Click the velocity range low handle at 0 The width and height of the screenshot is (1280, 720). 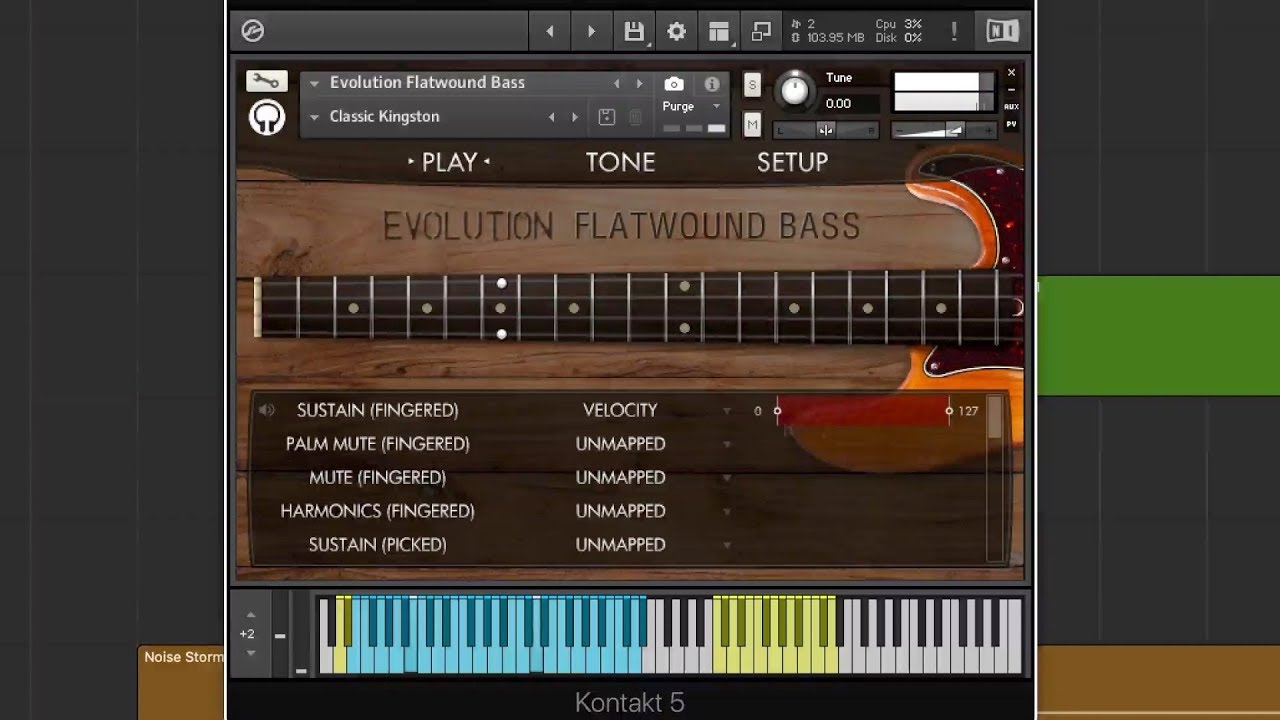(777, 410)
